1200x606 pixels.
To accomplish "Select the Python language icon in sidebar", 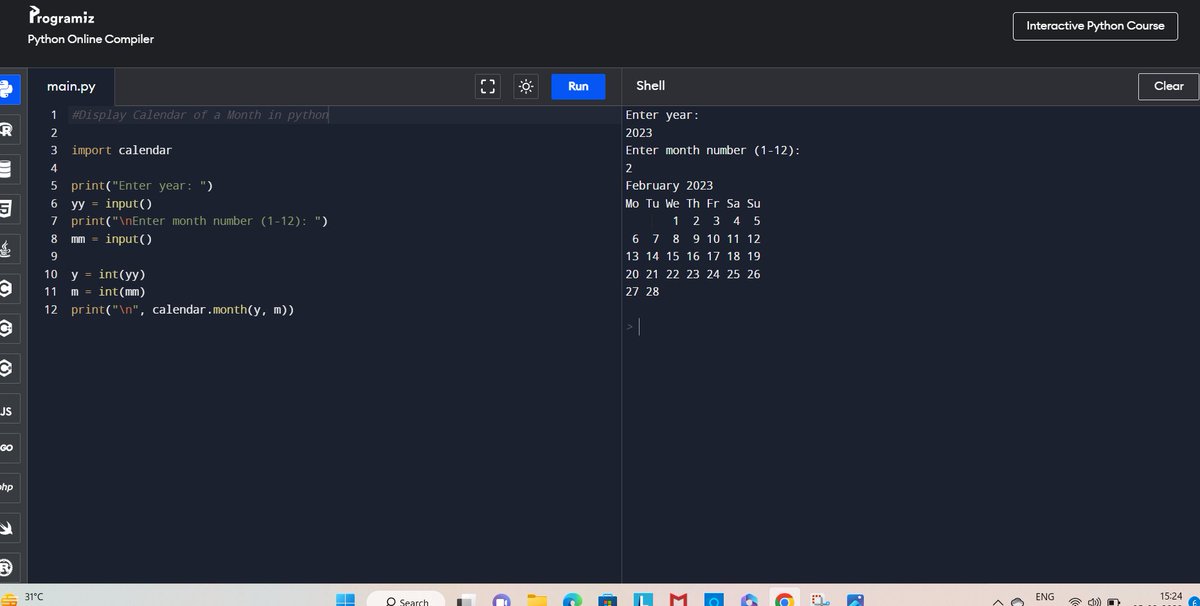I will click(5, 89).
